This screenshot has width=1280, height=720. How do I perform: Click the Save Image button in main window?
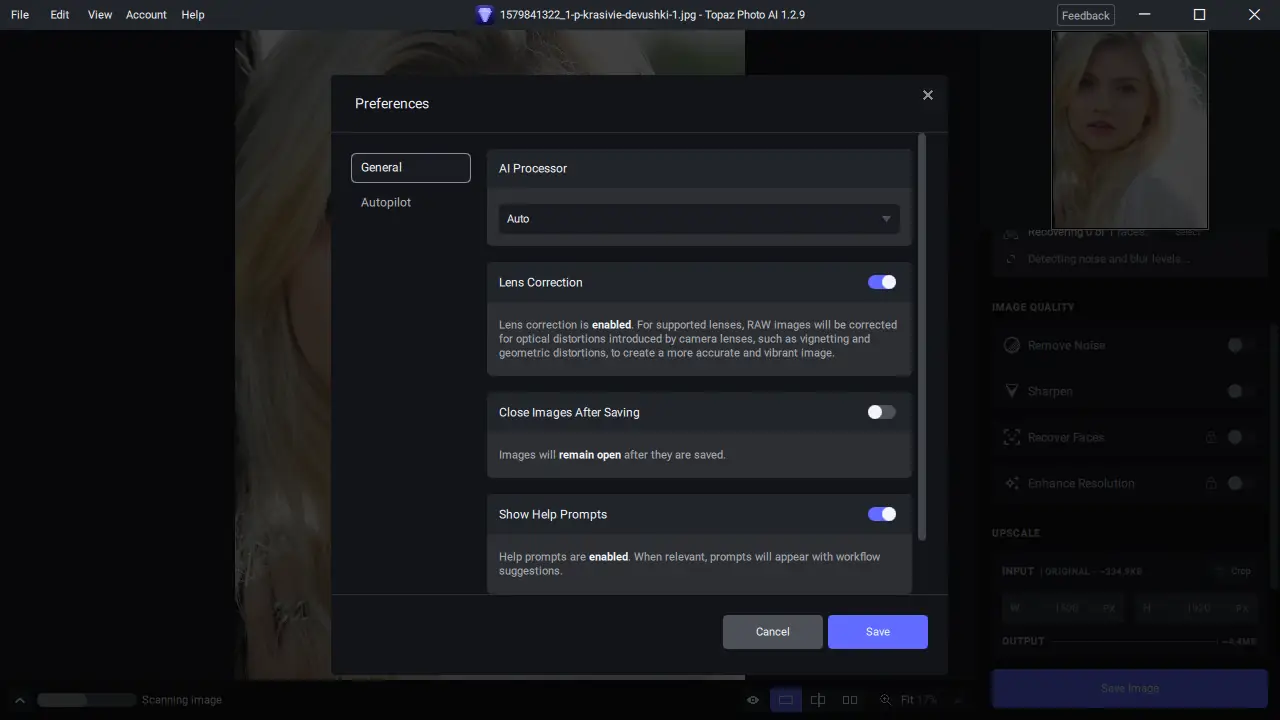(1130, 688)
